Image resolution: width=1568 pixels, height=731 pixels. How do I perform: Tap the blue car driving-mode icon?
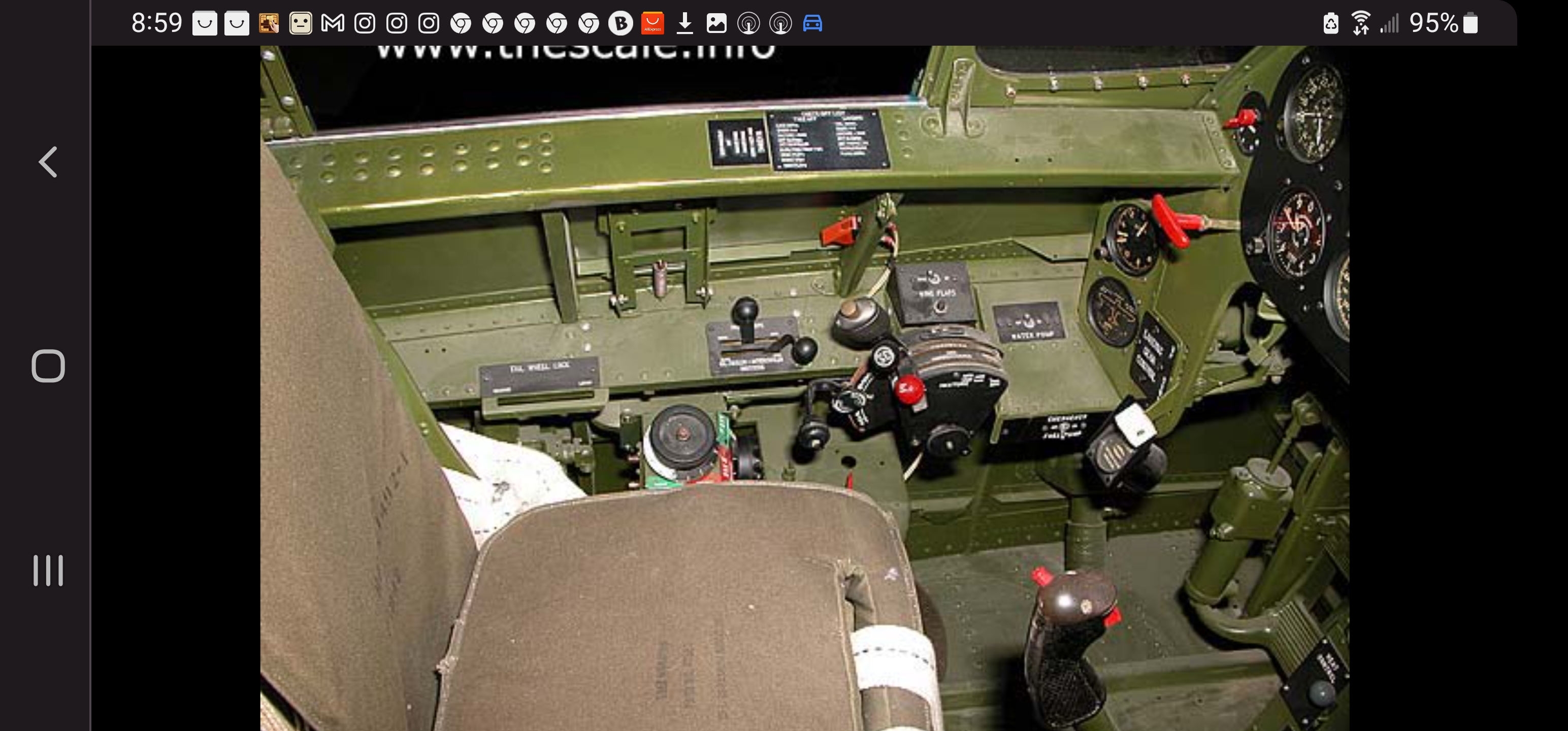(x=812, y=24)
